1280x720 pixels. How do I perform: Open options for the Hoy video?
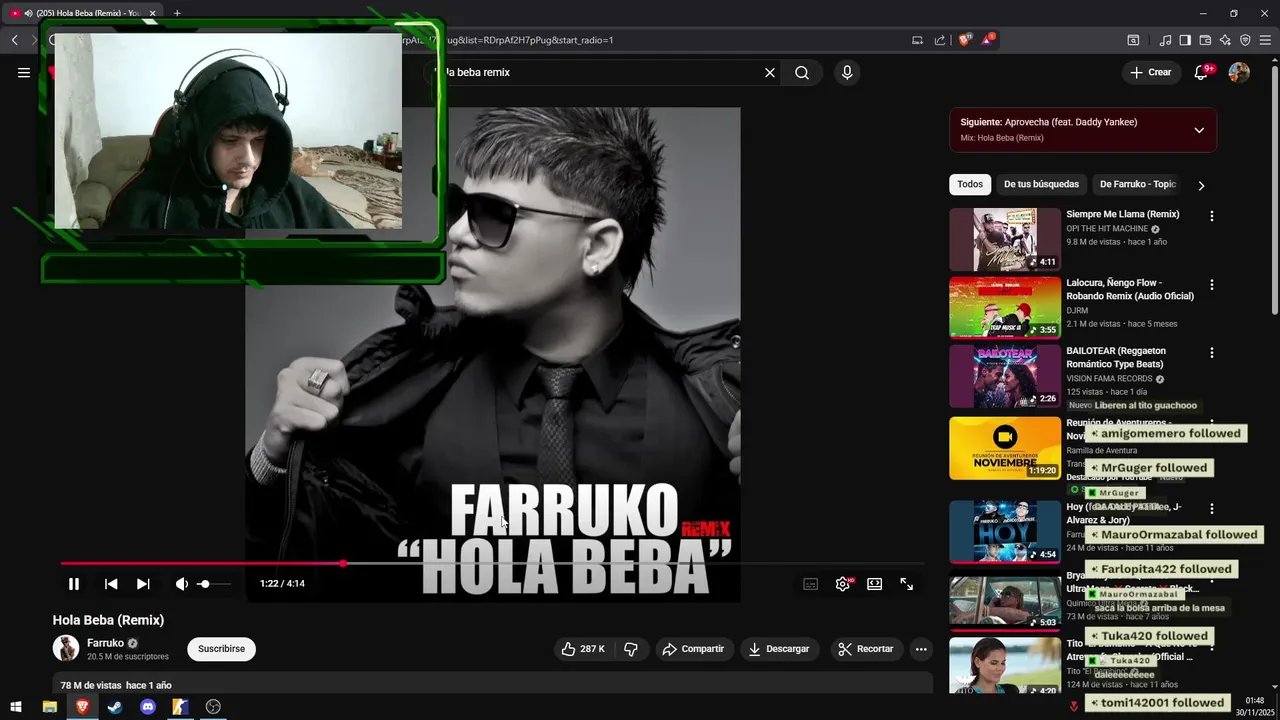(1212, 509)
